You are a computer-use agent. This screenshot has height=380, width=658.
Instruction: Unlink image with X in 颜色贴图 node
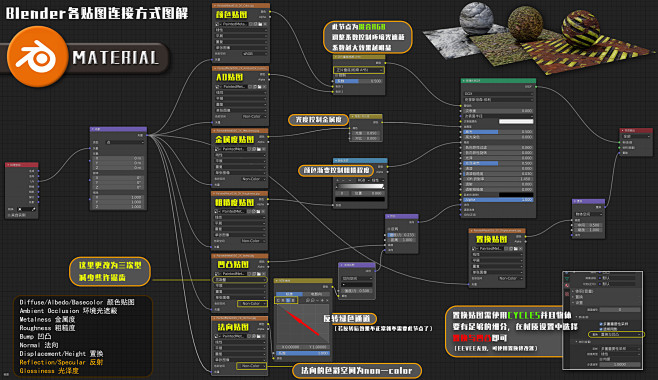265,24
